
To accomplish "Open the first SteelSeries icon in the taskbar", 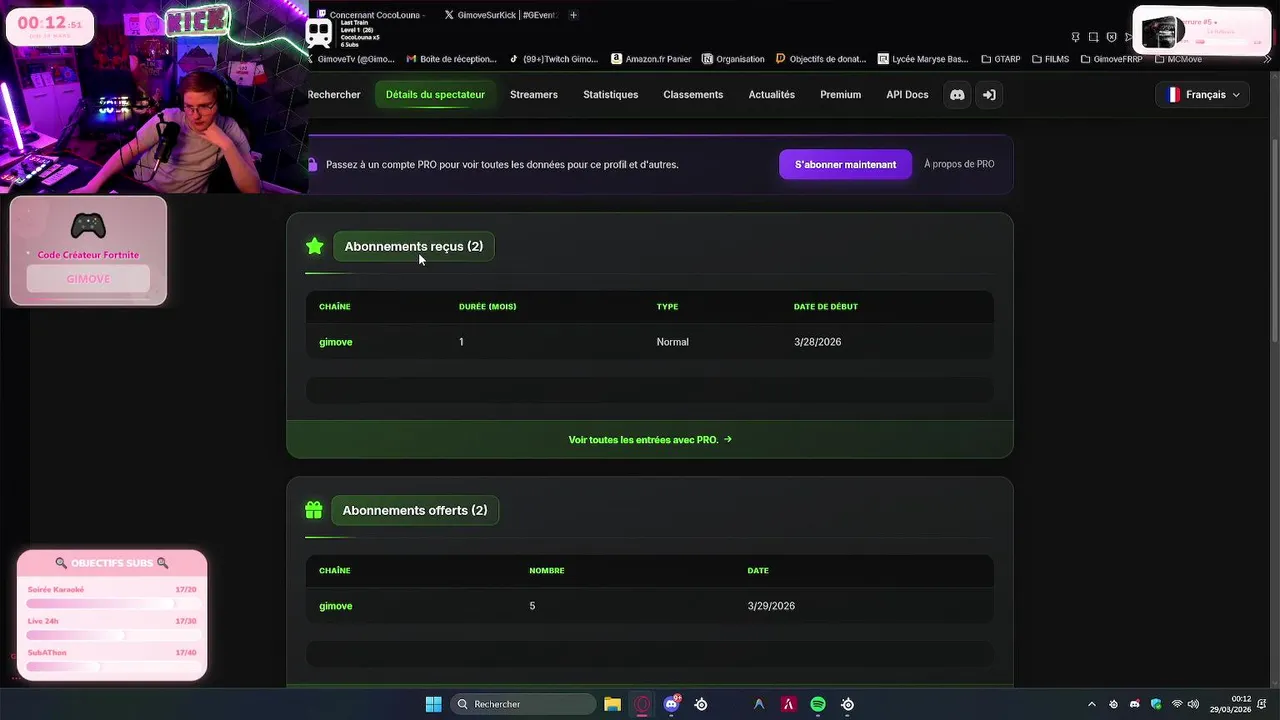I will tap(701, 704).
